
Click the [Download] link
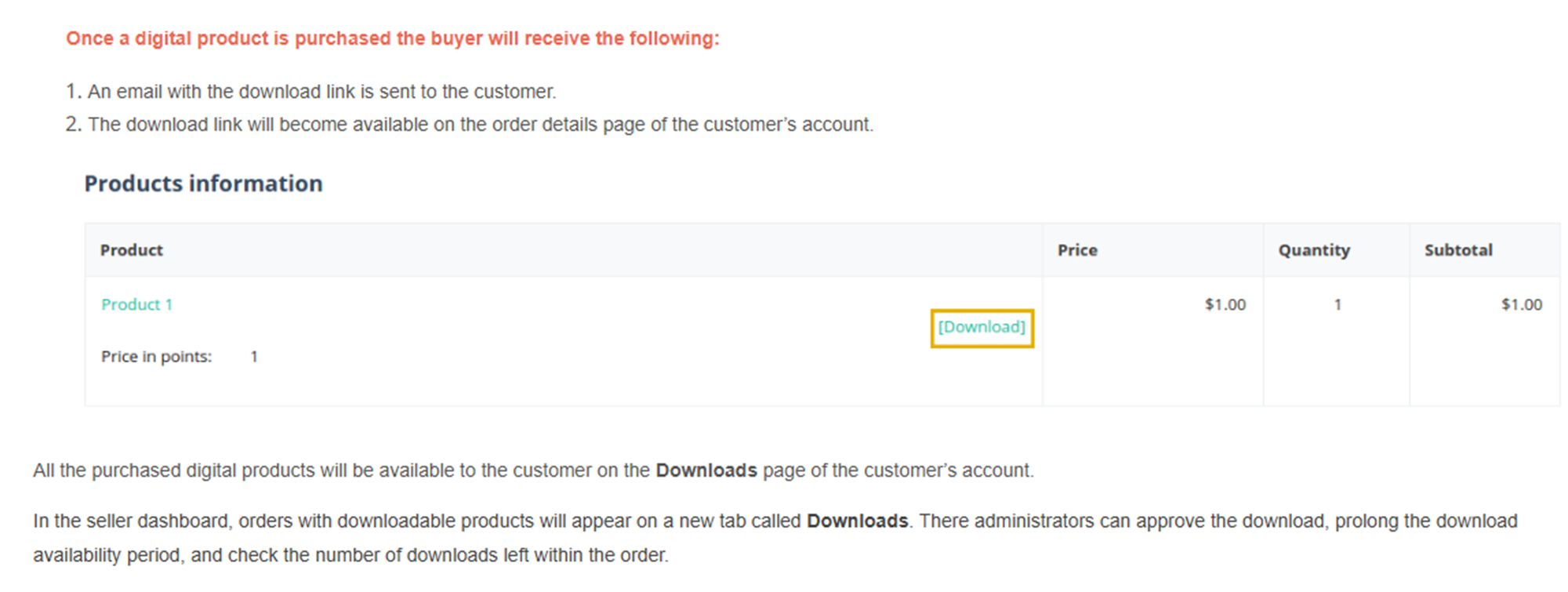coord(982,327)
